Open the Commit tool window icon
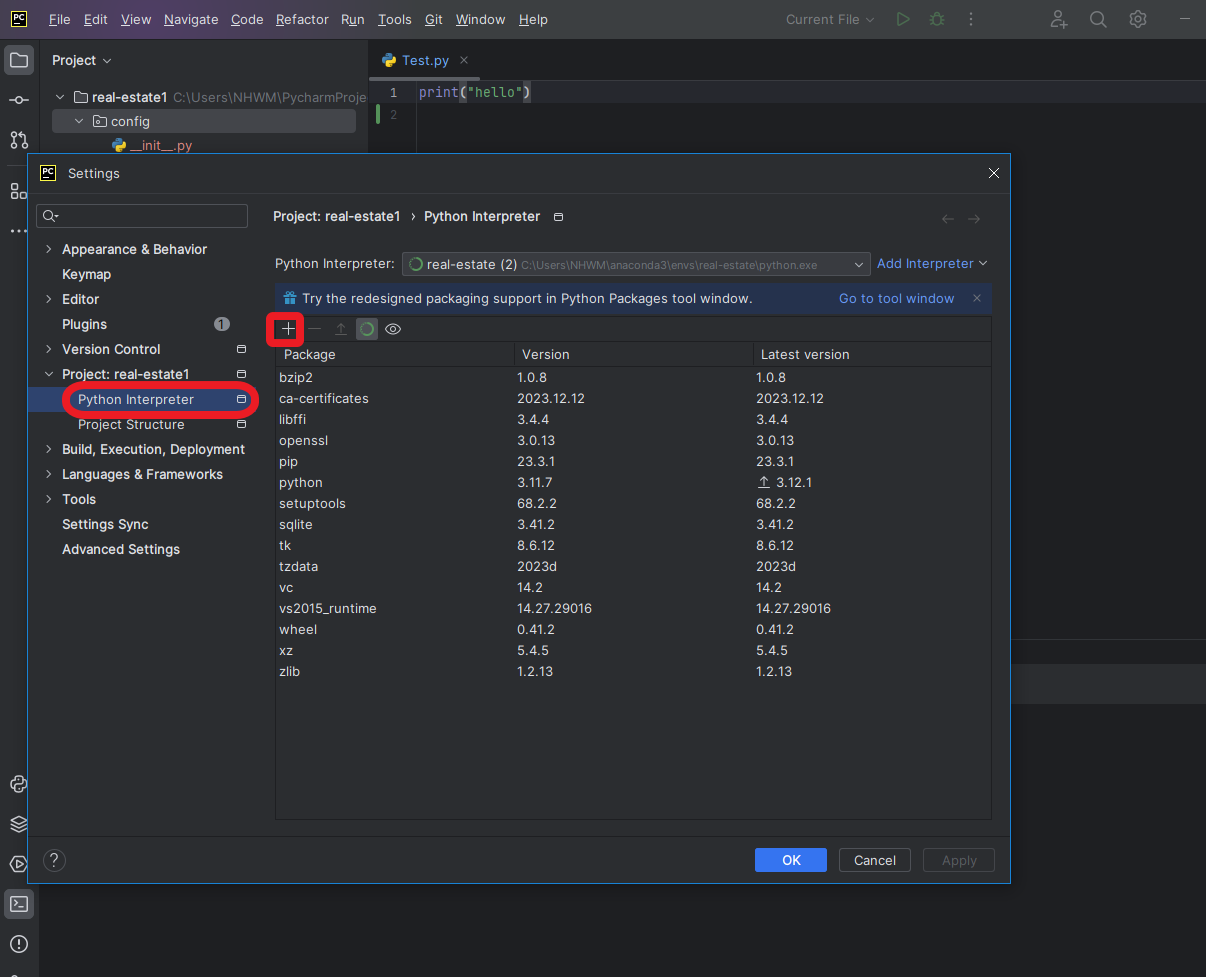 point(19,100)
